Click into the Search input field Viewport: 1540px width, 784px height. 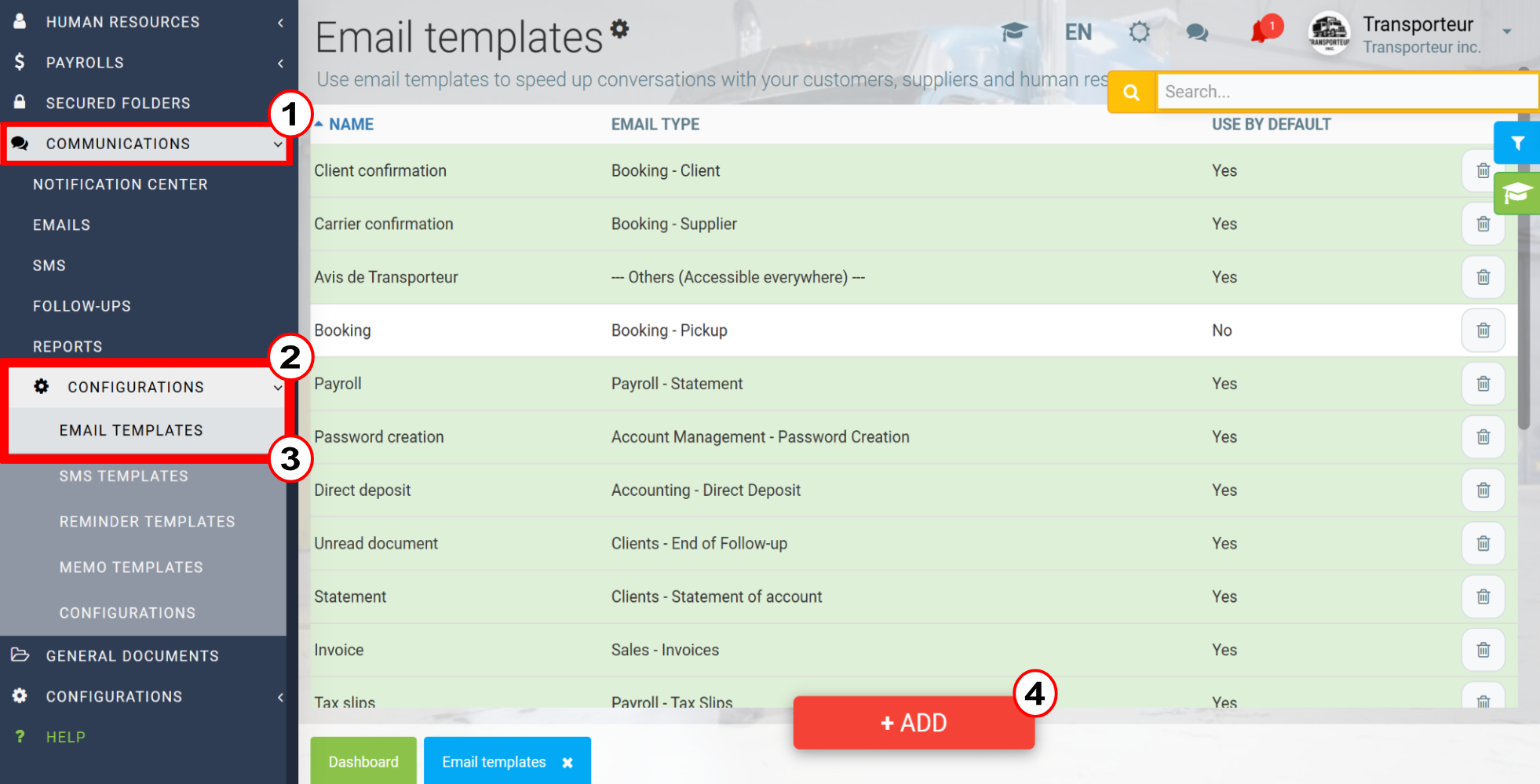click(1347, 92)
